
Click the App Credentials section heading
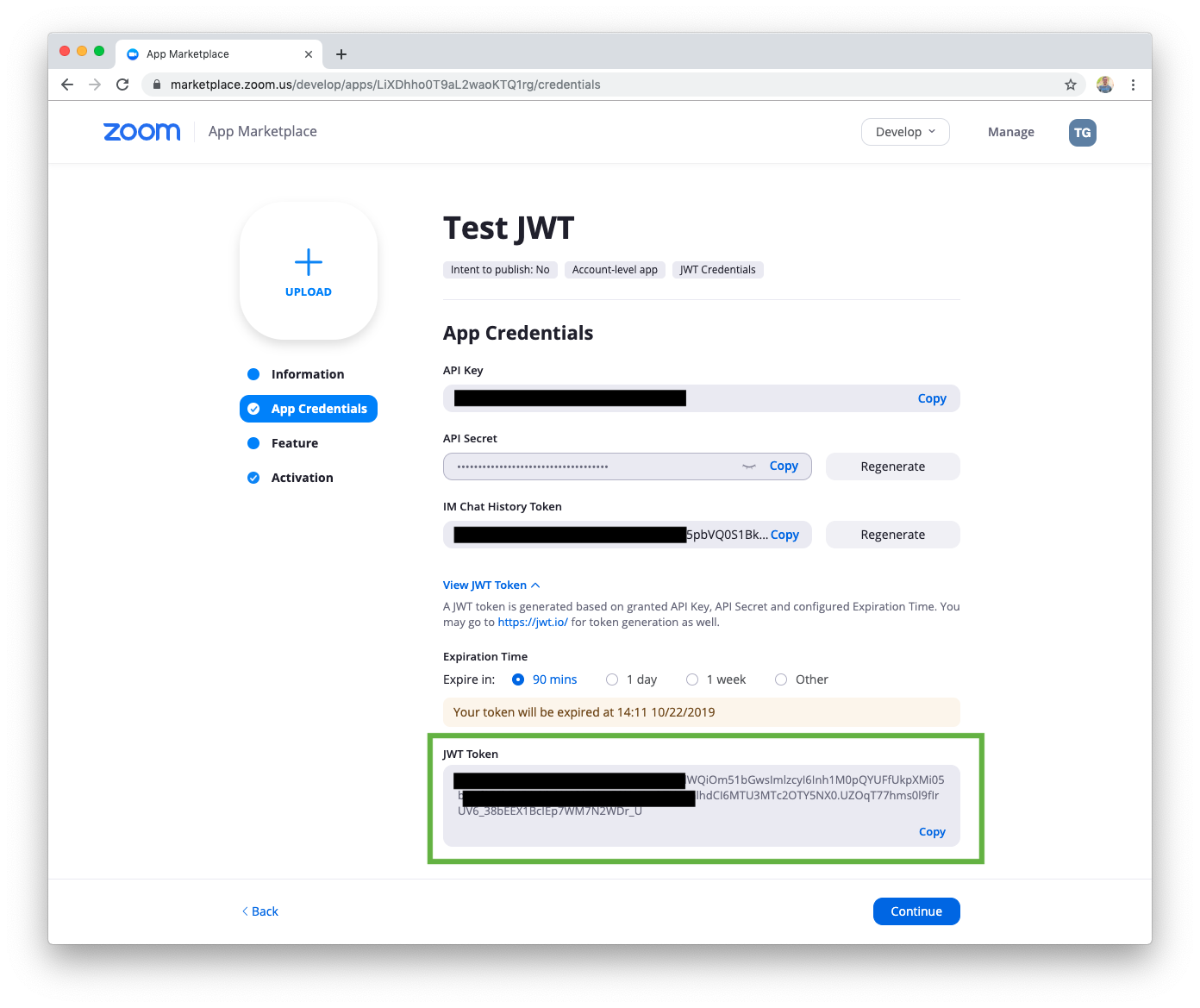click(518, 333)
